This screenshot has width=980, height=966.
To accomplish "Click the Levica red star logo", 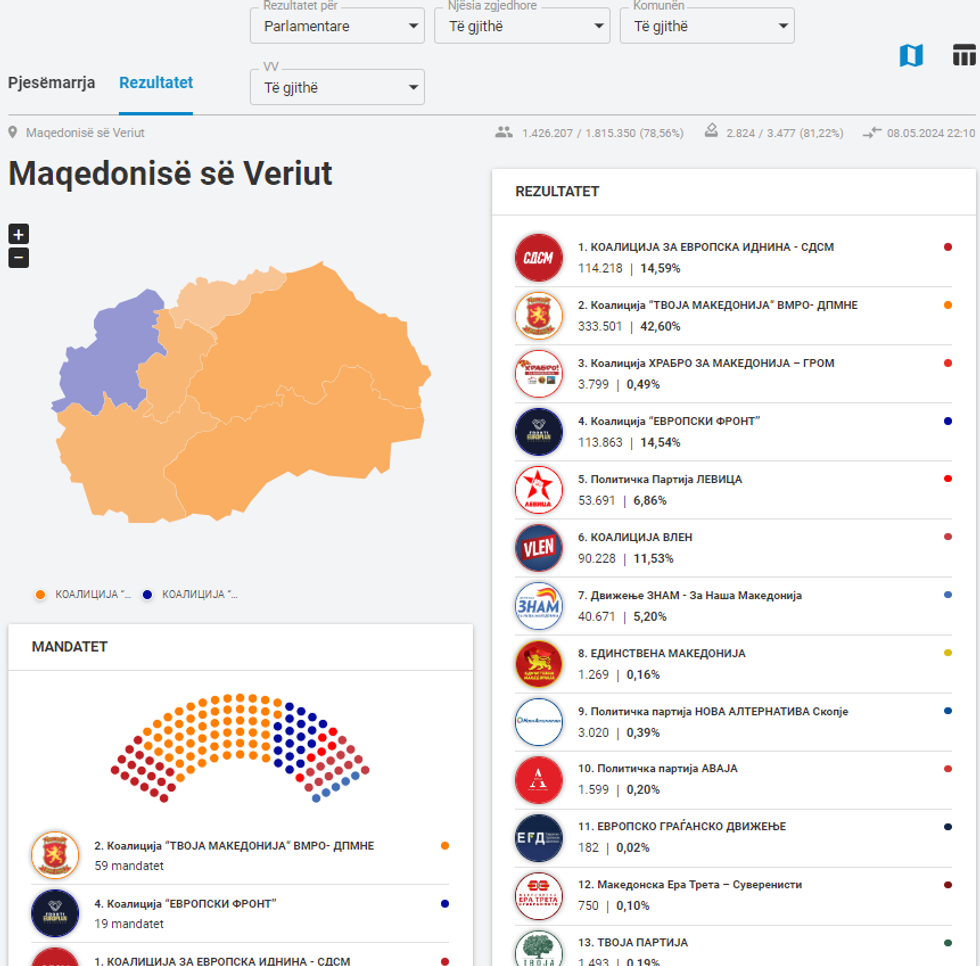I will tap(539, 489).
